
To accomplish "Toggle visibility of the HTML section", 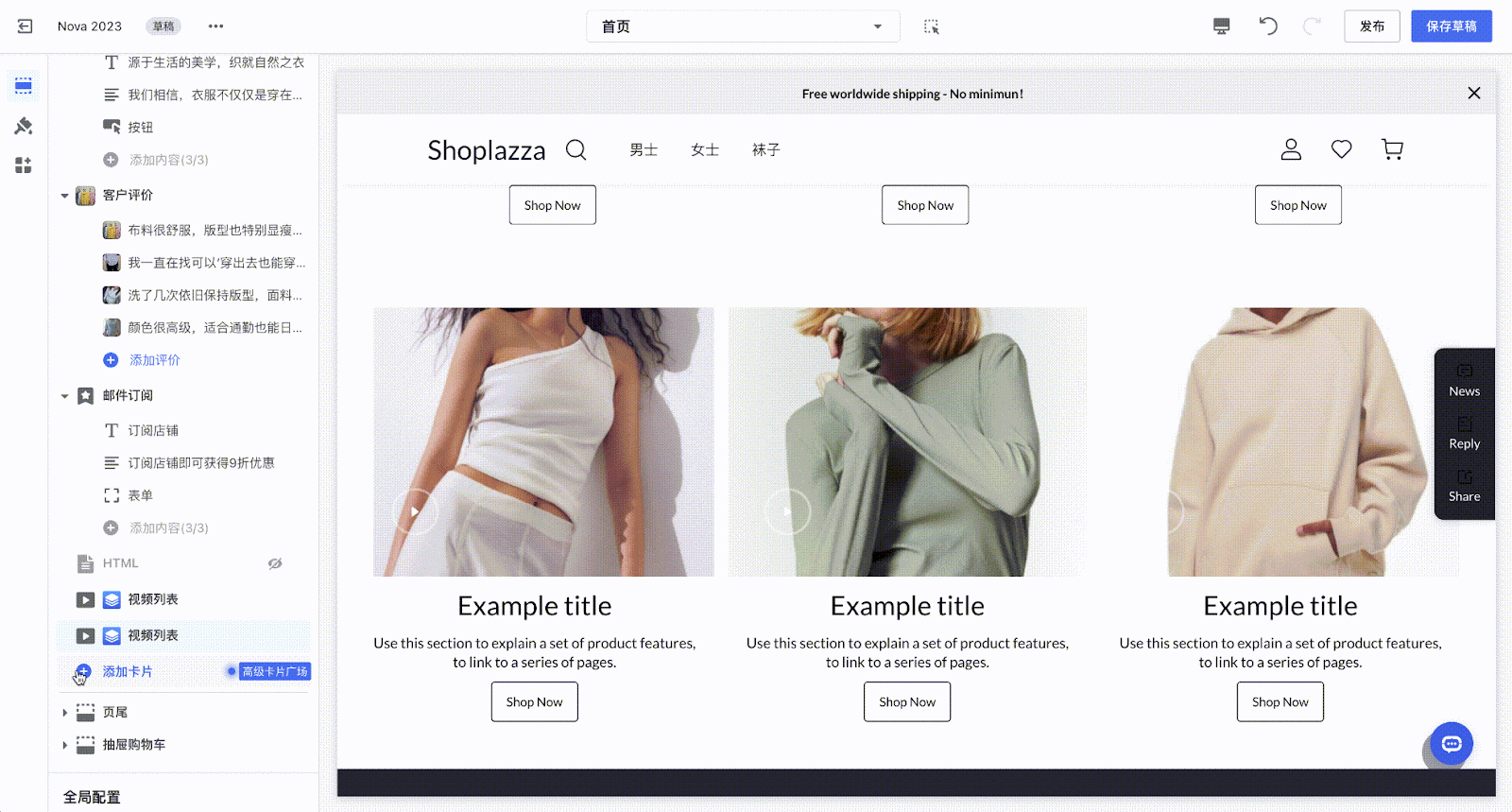I will (275, 563).
